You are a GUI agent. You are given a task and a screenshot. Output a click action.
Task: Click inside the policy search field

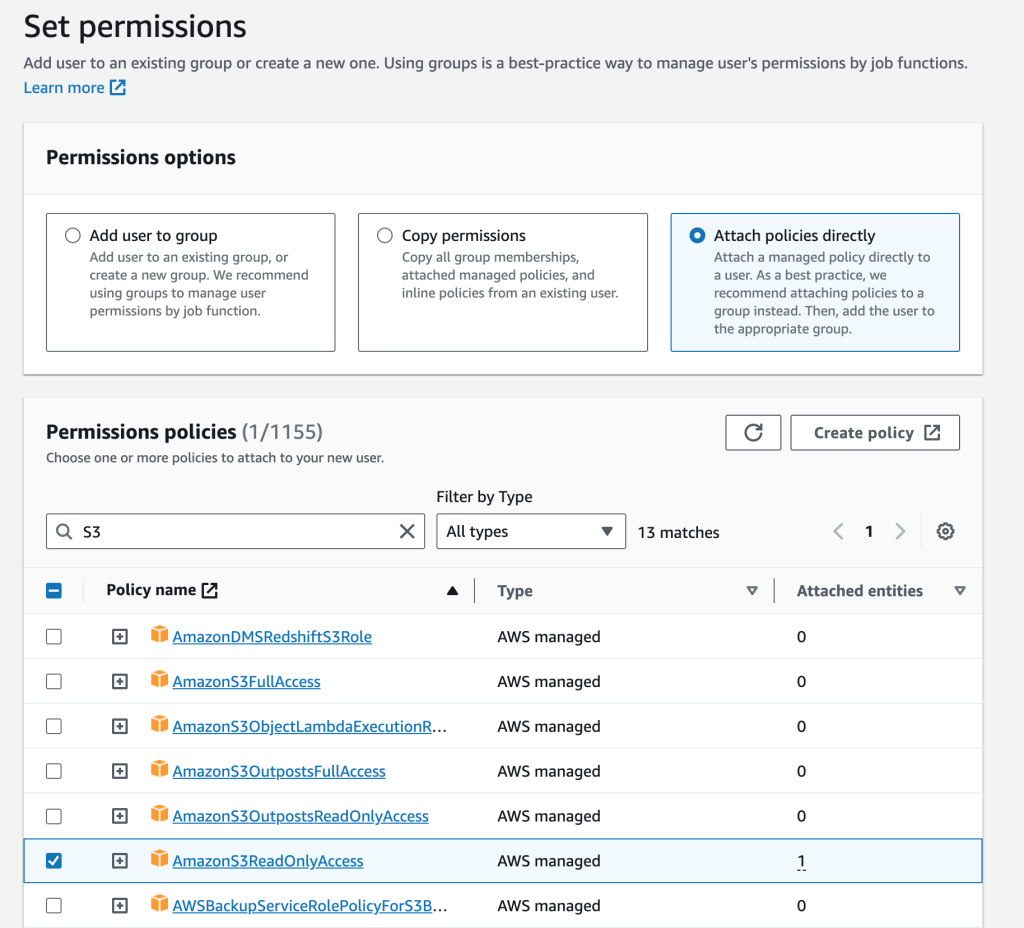[230, 531]
